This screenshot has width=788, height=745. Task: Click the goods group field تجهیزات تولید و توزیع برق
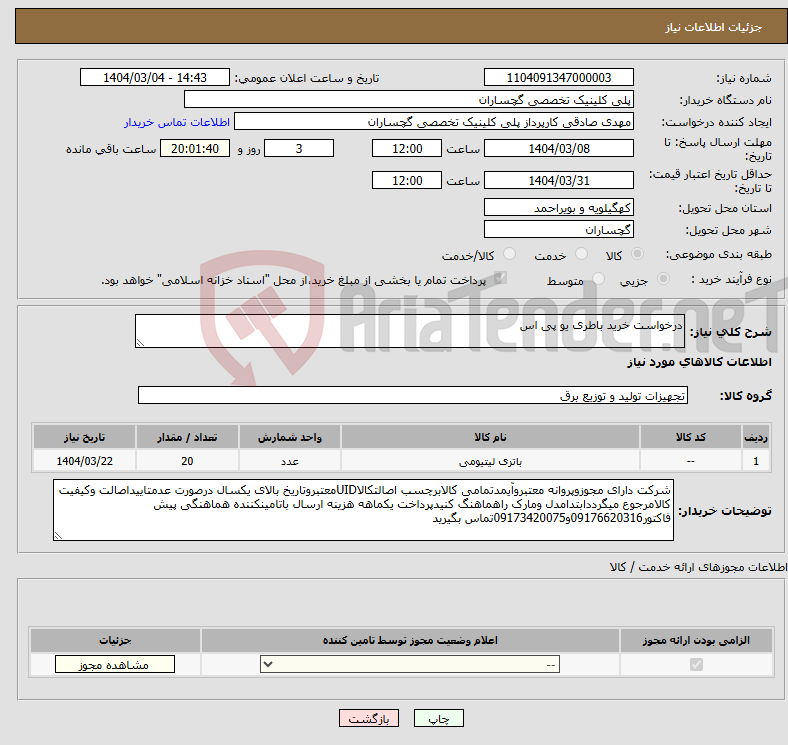(413, 396)
